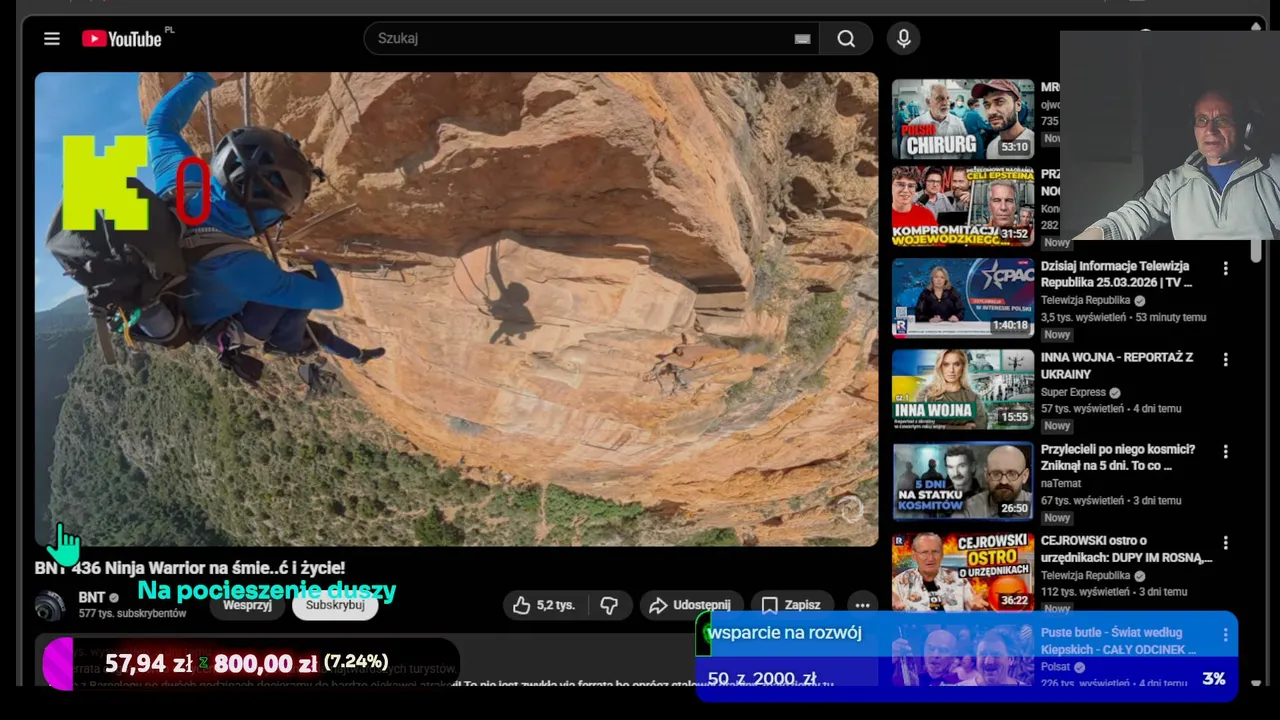The width and height of the screenshot is (1280, 720).
Task: Click the Subskrybuj button
Action: [x=335, y=605]
